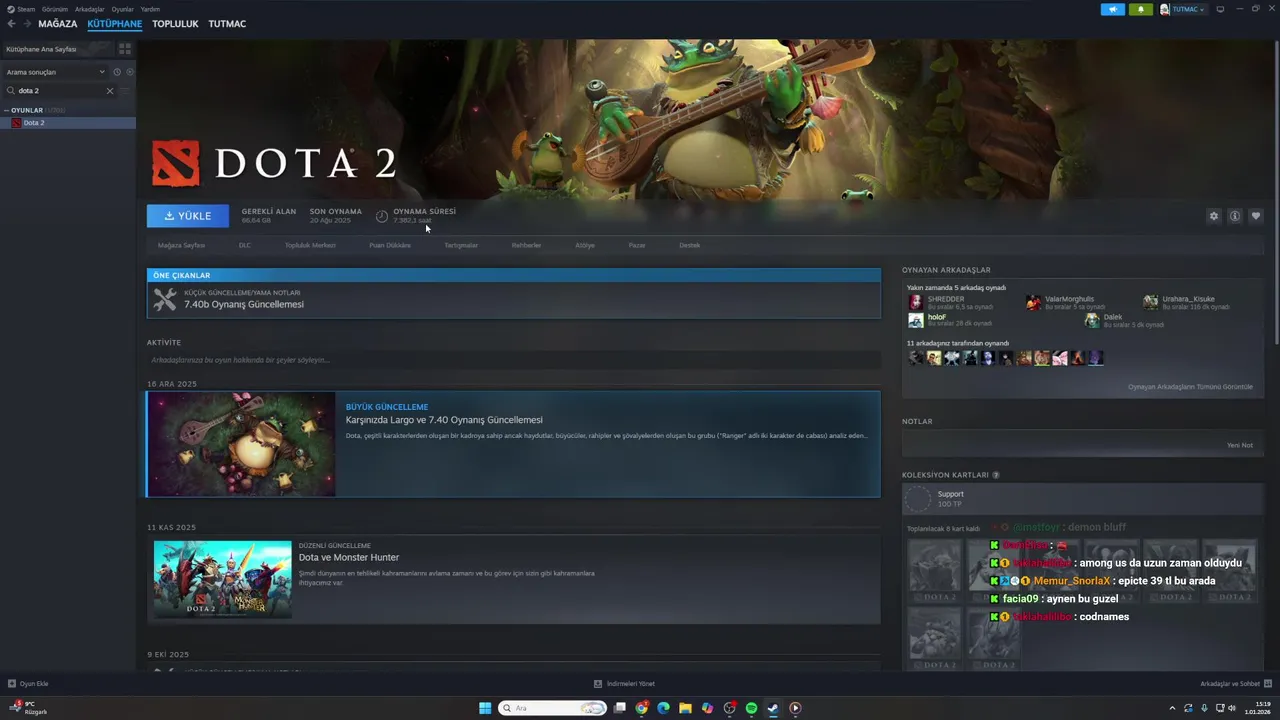This screenshot has width=1280, height=720.
Task: Go back with the left arrow
Action: (11, 24)
